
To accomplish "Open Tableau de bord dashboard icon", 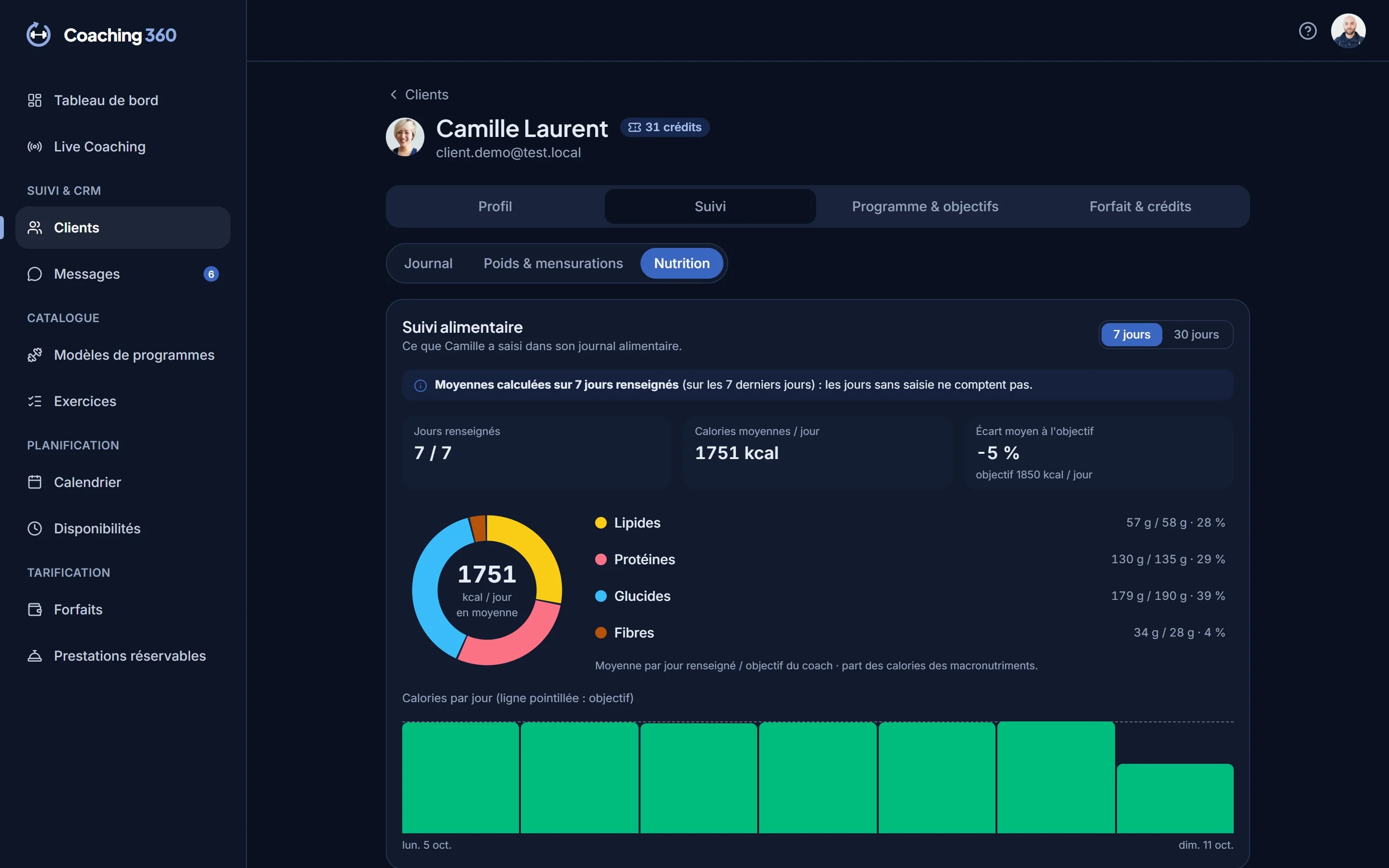I will pyautogui.click(x=34, y=100).
